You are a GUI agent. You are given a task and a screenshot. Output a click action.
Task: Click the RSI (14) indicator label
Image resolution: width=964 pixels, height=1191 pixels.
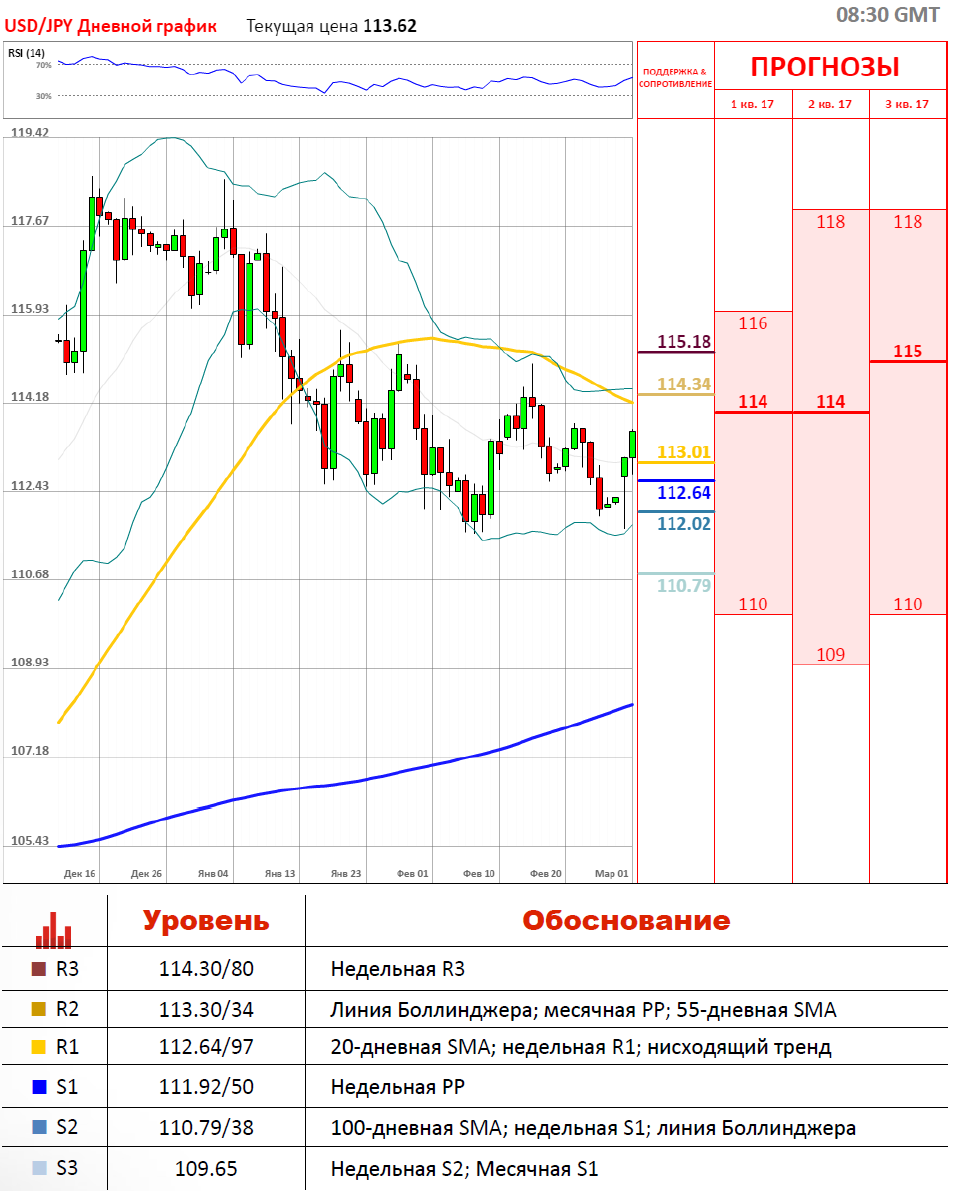pyautogui.click(x=26, y=53)
